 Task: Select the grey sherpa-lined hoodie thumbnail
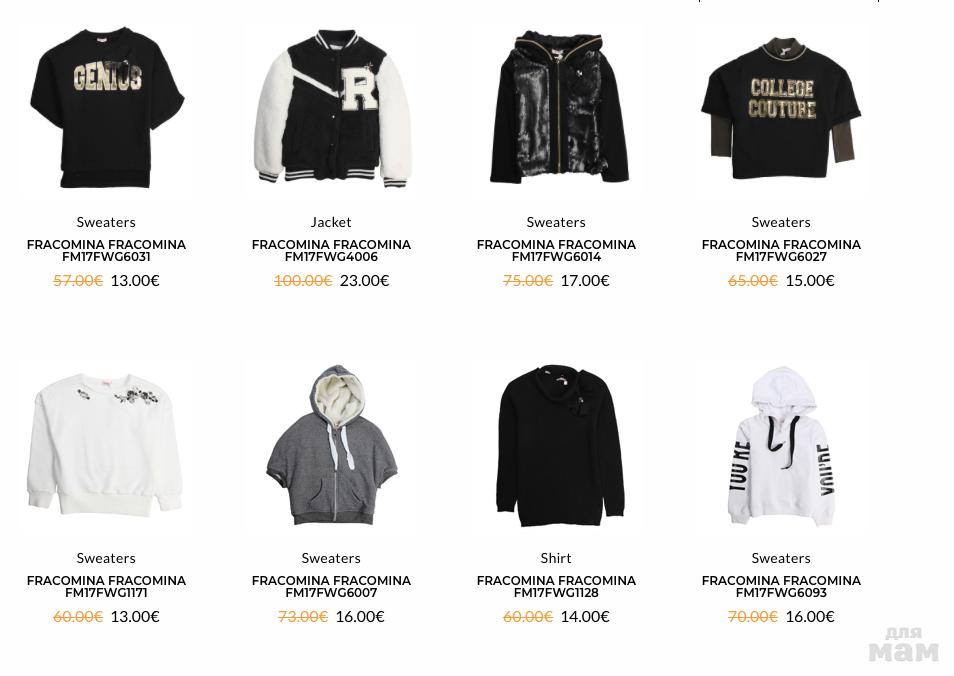pyautogui.click(x=332, y=445)
